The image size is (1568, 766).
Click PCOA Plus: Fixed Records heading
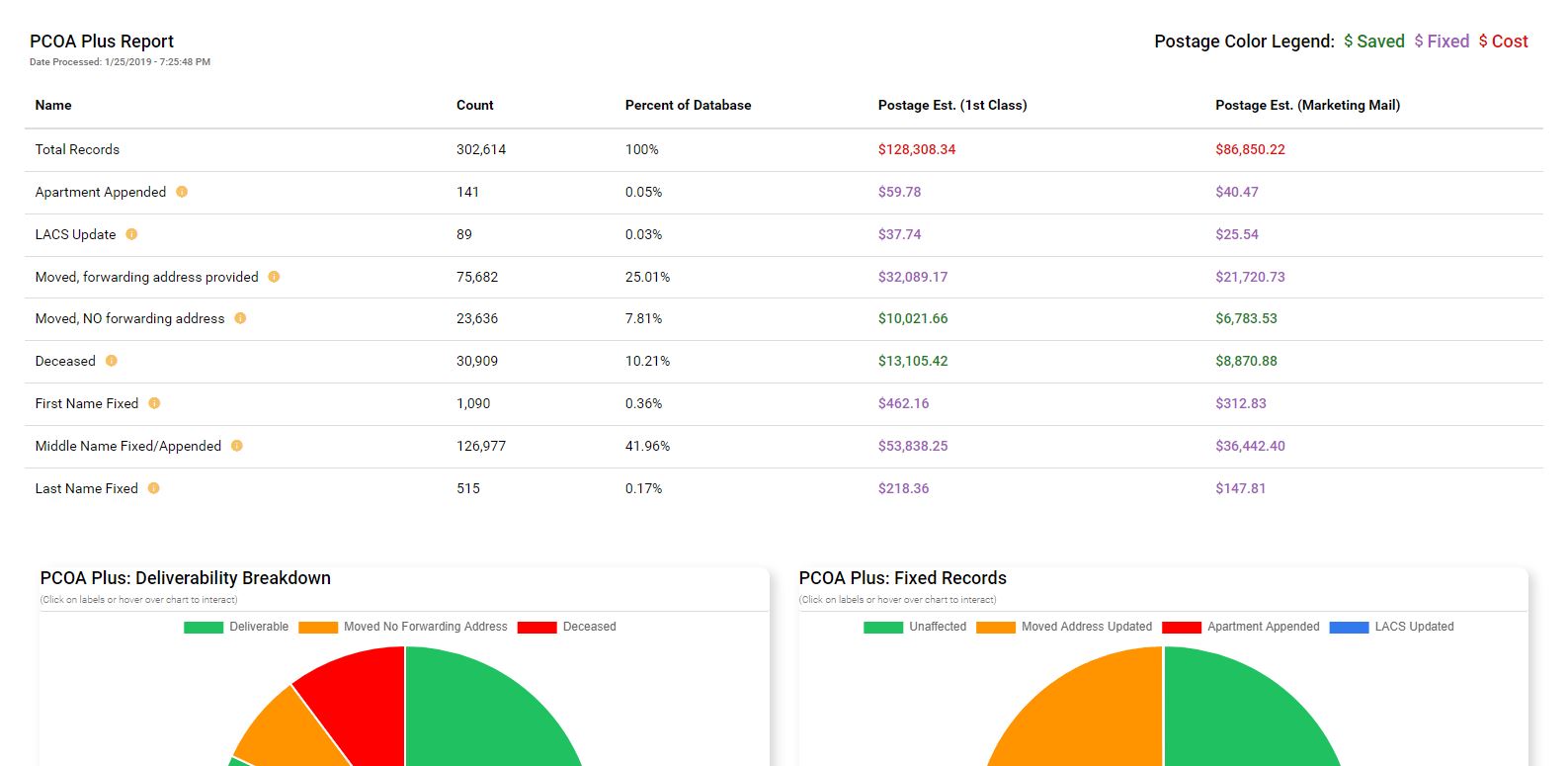[x=903, y=578]
